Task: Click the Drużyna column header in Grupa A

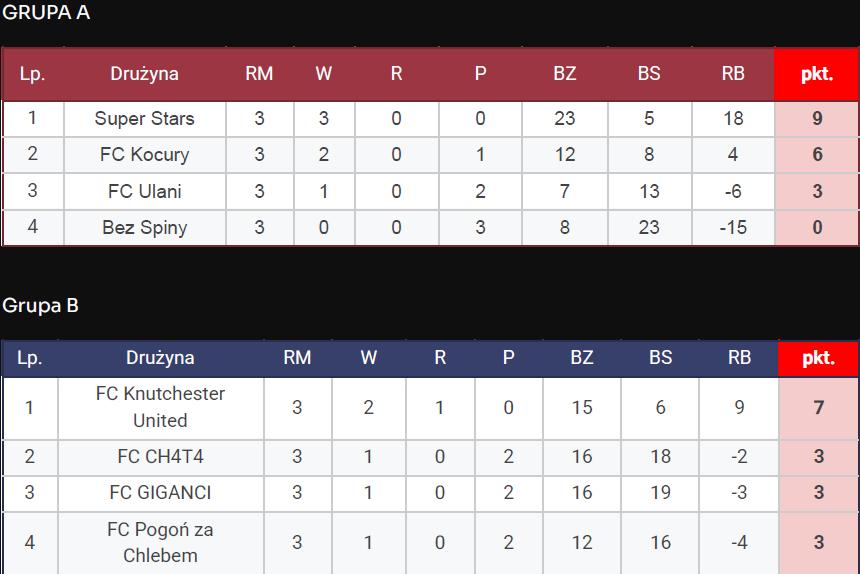Action: 145,74
